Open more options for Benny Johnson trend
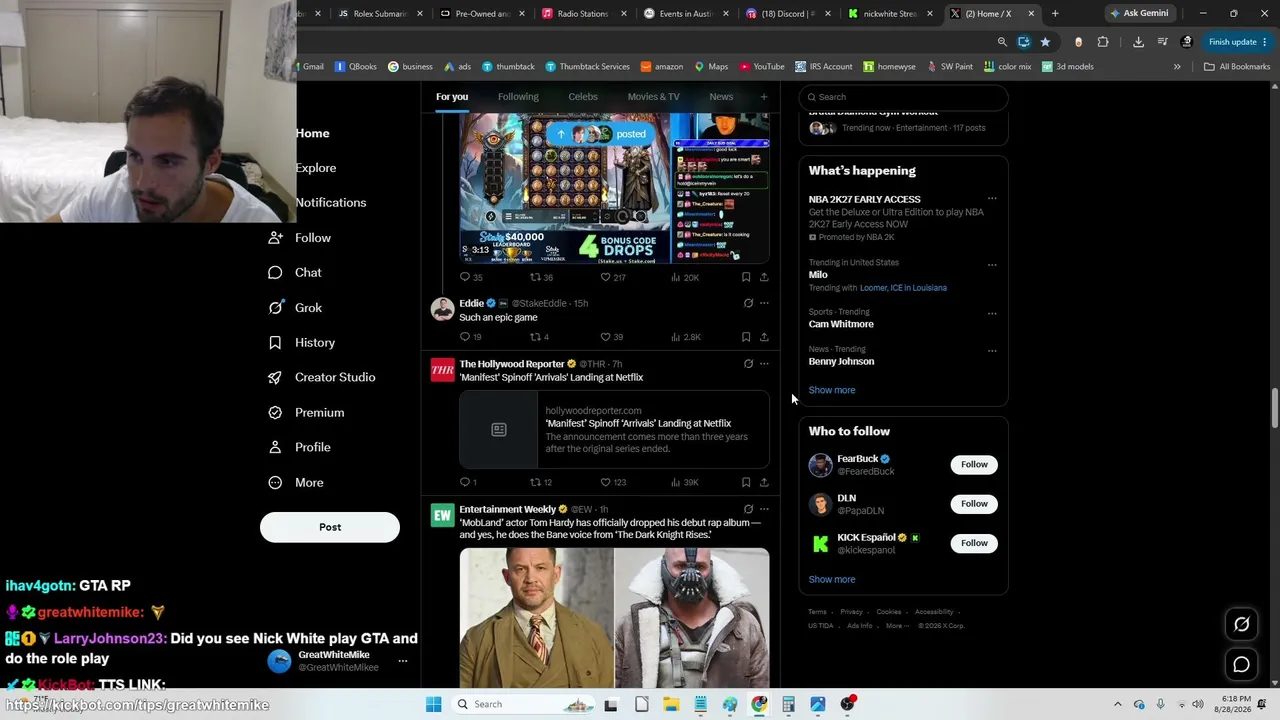The width and height of the screenshot is (1280, 720). pyautogui.click(x=992, y=351)
